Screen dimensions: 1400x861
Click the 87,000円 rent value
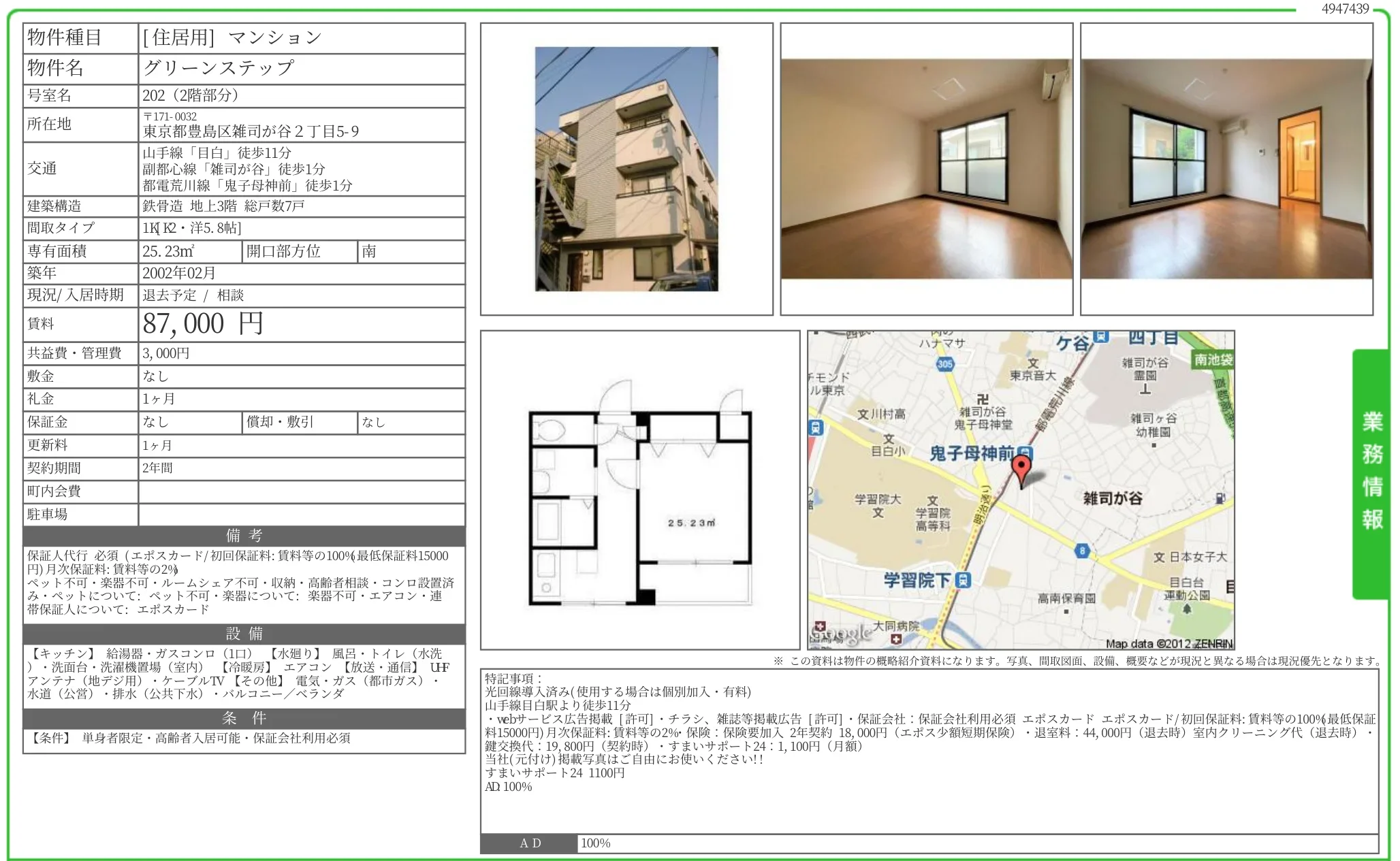[203, 324]
